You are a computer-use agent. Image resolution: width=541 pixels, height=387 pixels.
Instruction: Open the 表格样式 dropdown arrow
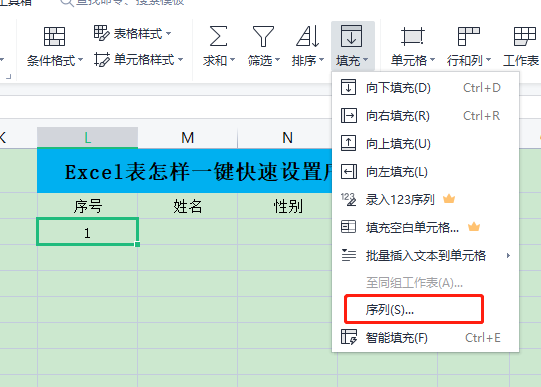tap(168, 33)
